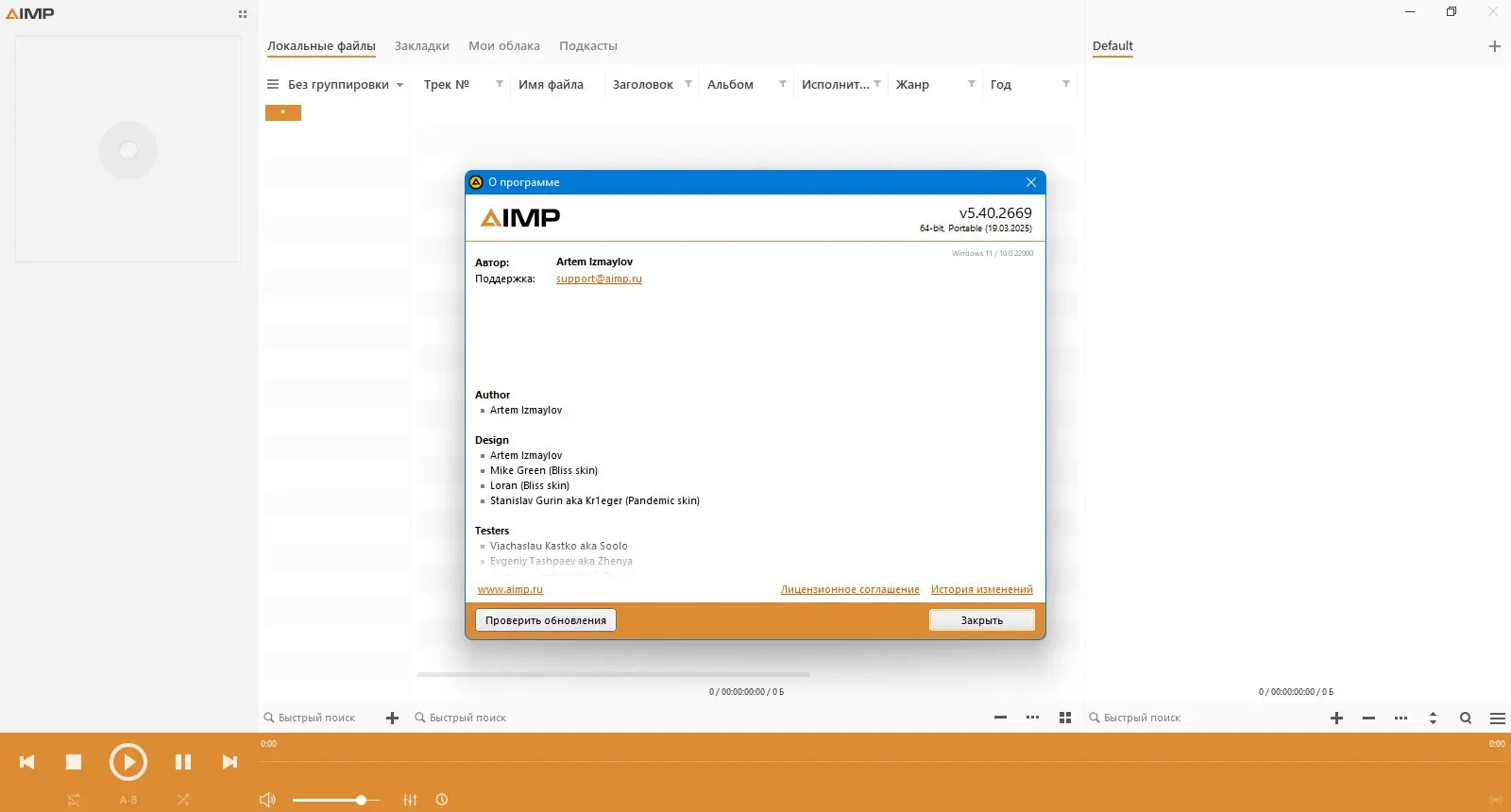Viewport: 1511px width, 812px height.
Task: Expand the Без группировки grouping dropdown
Action: tap(399, 85)
